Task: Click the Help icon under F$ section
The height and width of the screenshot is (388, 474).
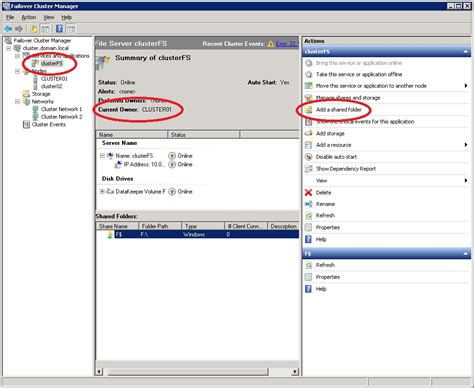Action: [x=309, y=289]
